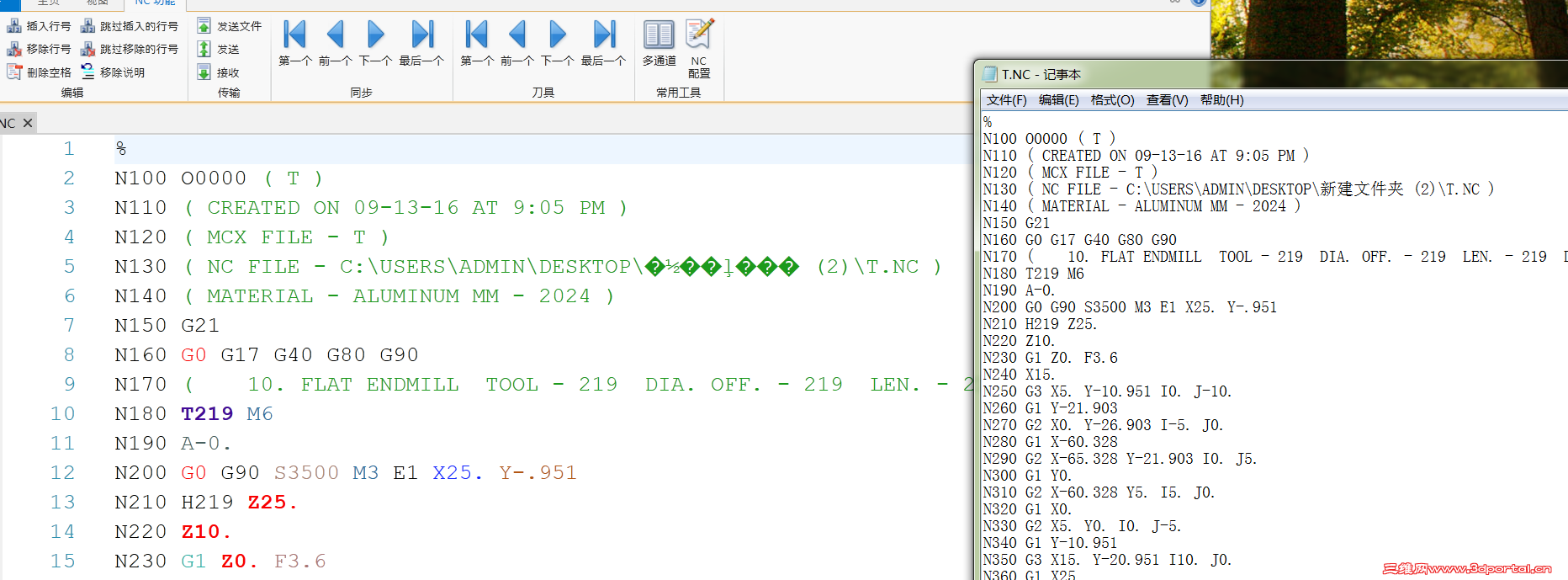Click the 'N300 G1 Y0.' line in Notepad
1568x580 pixels.
(x=1027, y=476)
